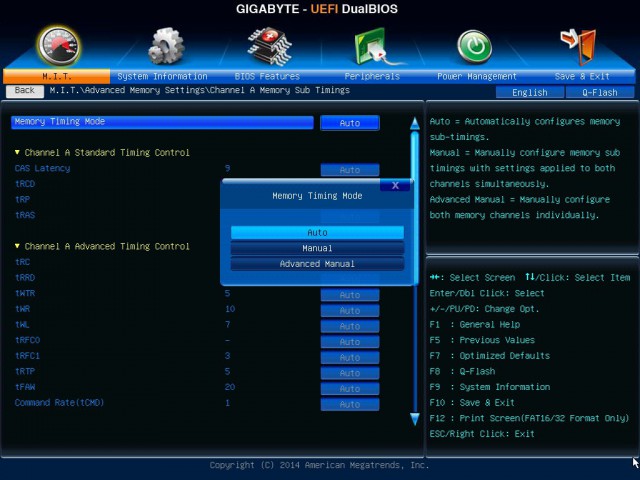Pick Advanced Manual memory timing option
The image size is (640, 480).
pos(317,264)
